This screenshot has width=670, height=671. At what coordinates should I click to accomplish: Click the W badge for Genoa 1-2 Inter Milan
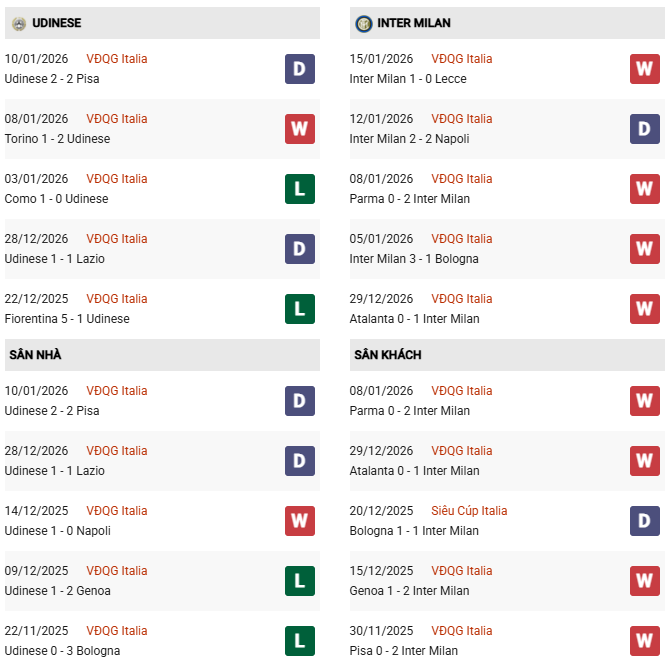click(x=644, y=581)
